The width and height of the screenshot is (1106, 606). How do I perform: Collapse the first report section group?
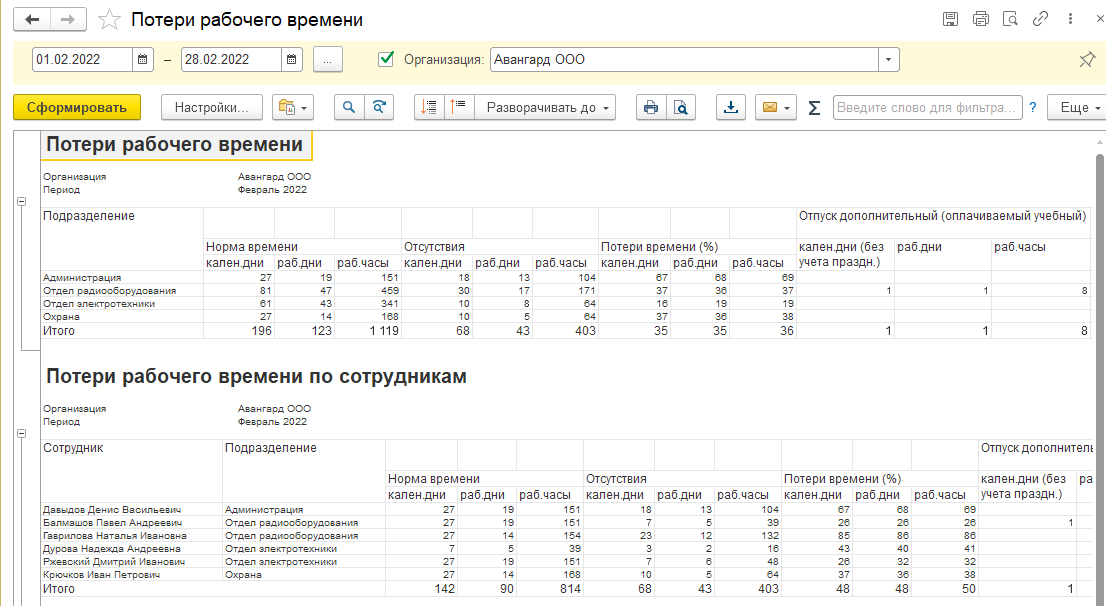pyautogui.click(x=21, y=201)
